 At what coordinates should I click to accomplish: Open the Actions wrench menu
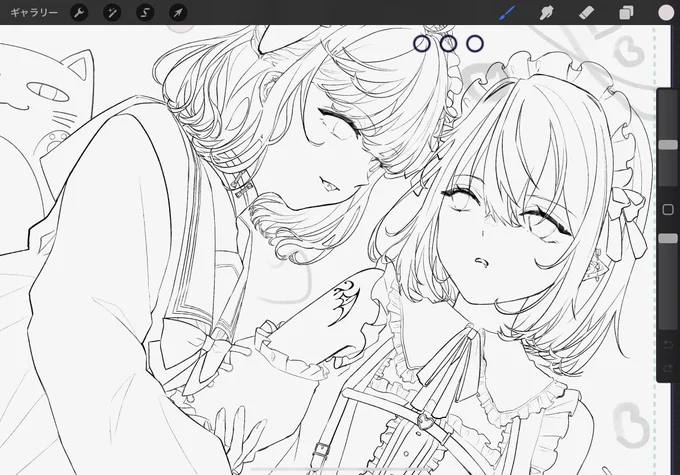[79, 13]
